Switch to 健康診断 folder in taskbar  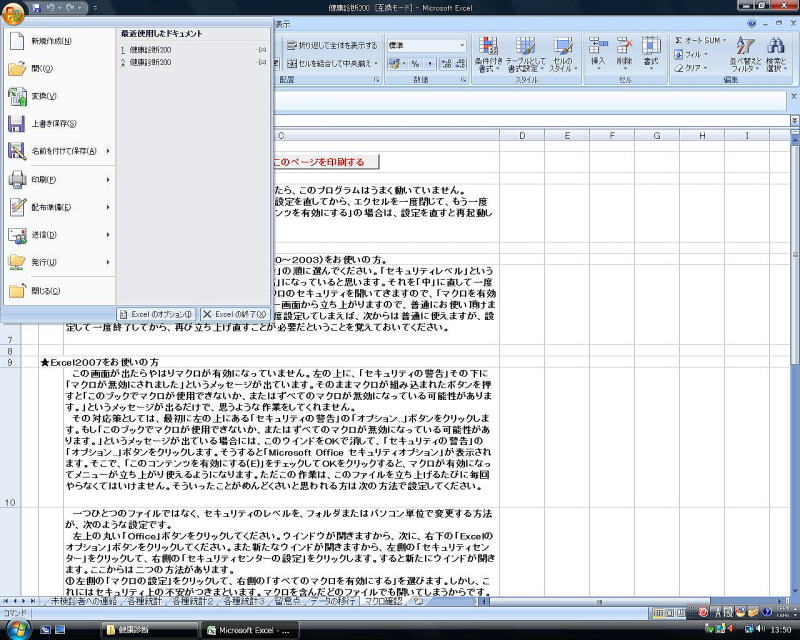(148, 630)
